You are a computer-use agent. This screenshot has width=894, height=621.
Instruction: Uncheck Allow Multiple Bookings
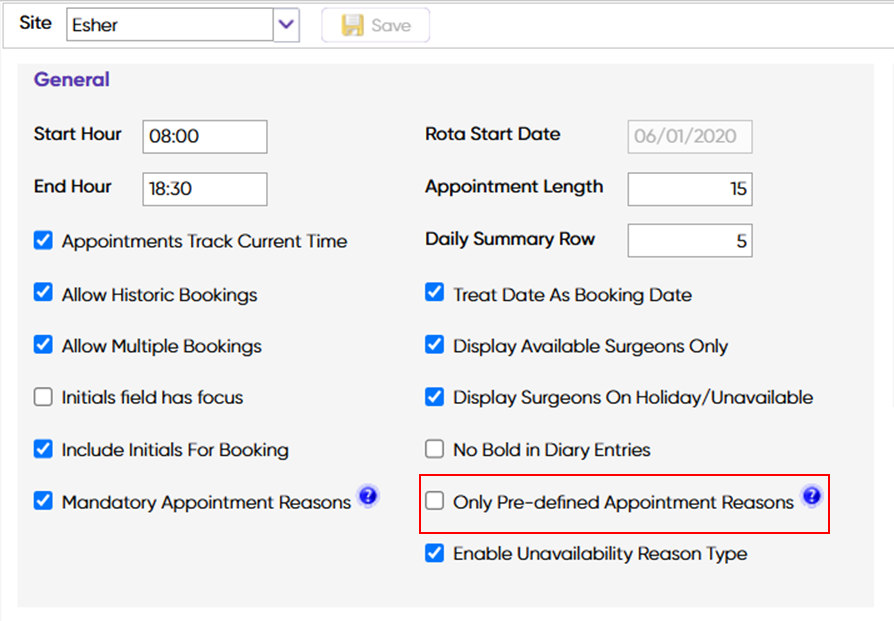[43, 346]
